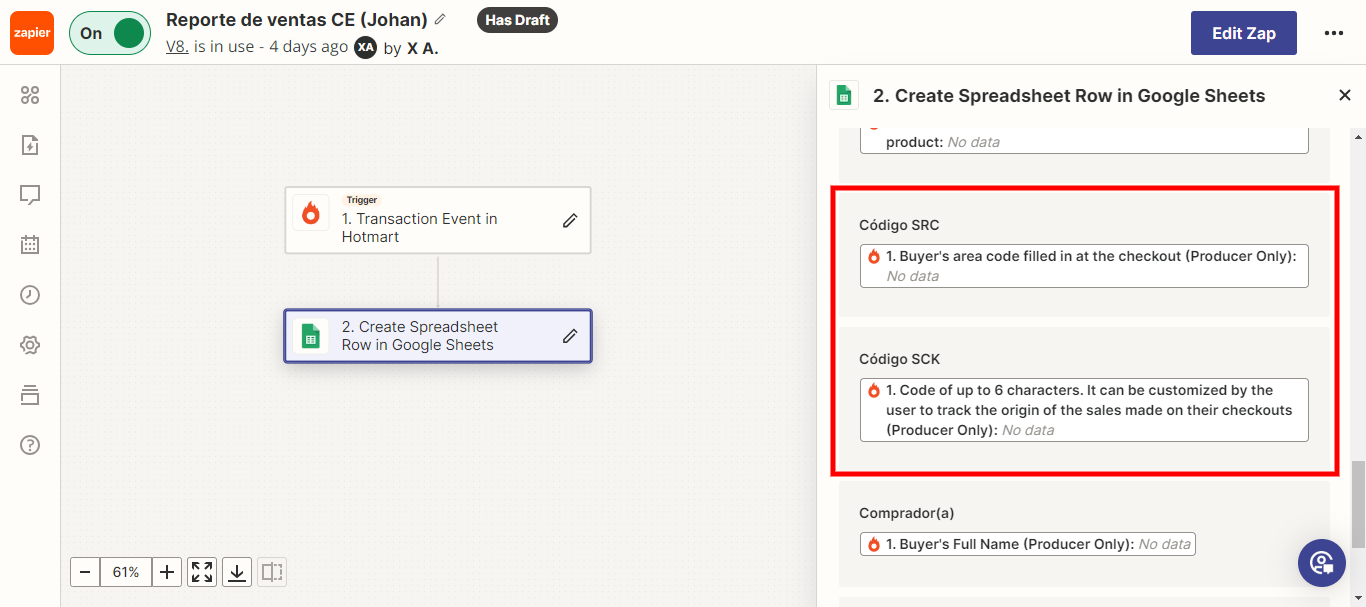Viewport: 1366px width, 607px height.
Task: Click the product No data field
Action: (x=1084, y=142)
